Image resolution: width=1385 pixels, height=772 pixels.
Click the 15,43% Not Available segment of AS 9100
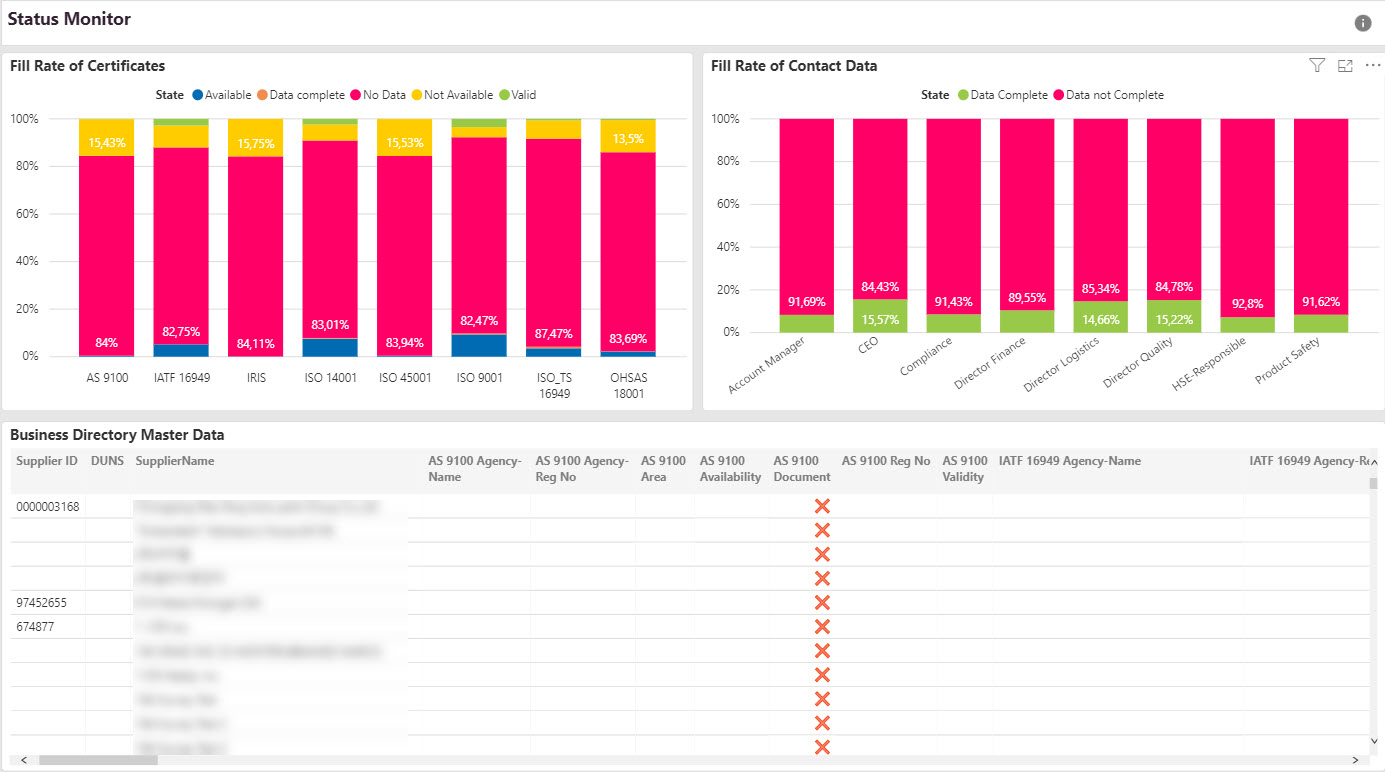coord(107,138)
